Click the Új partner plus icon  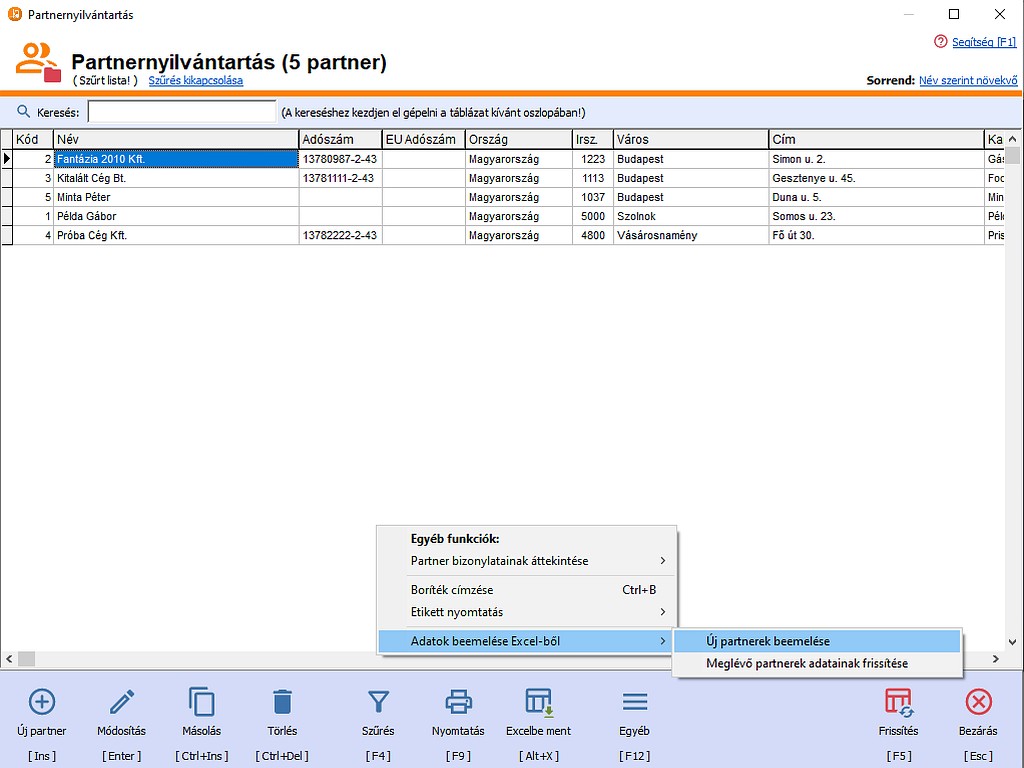click(42, 701)
